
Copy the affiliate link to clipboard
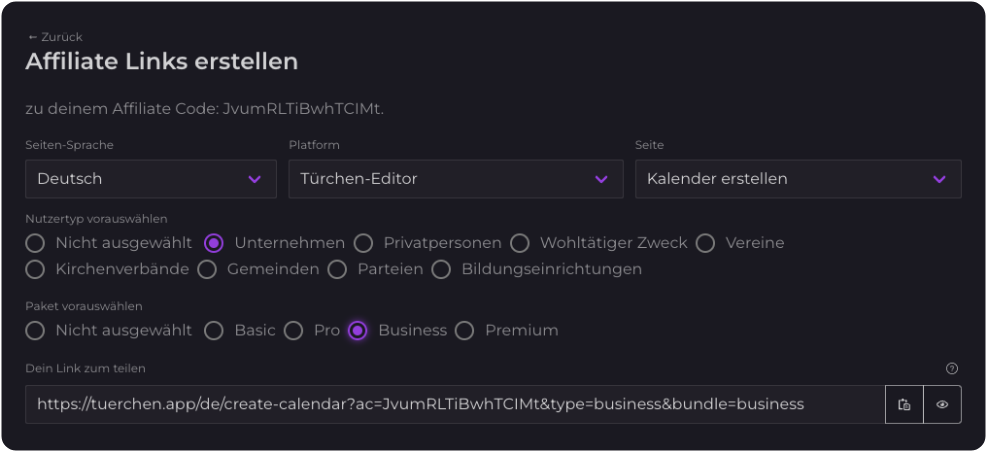(904, 405)
